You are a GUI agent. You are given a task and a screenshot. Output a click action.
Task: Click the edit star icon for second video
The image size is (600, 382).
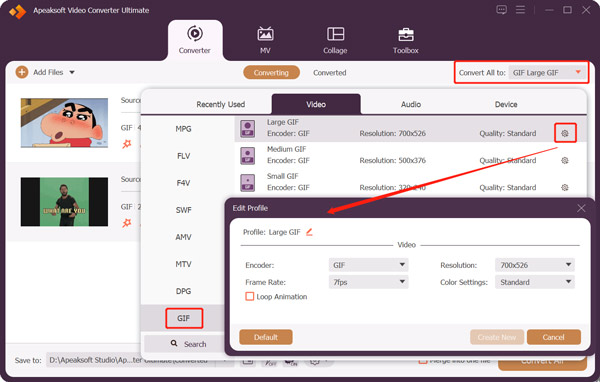127,223
